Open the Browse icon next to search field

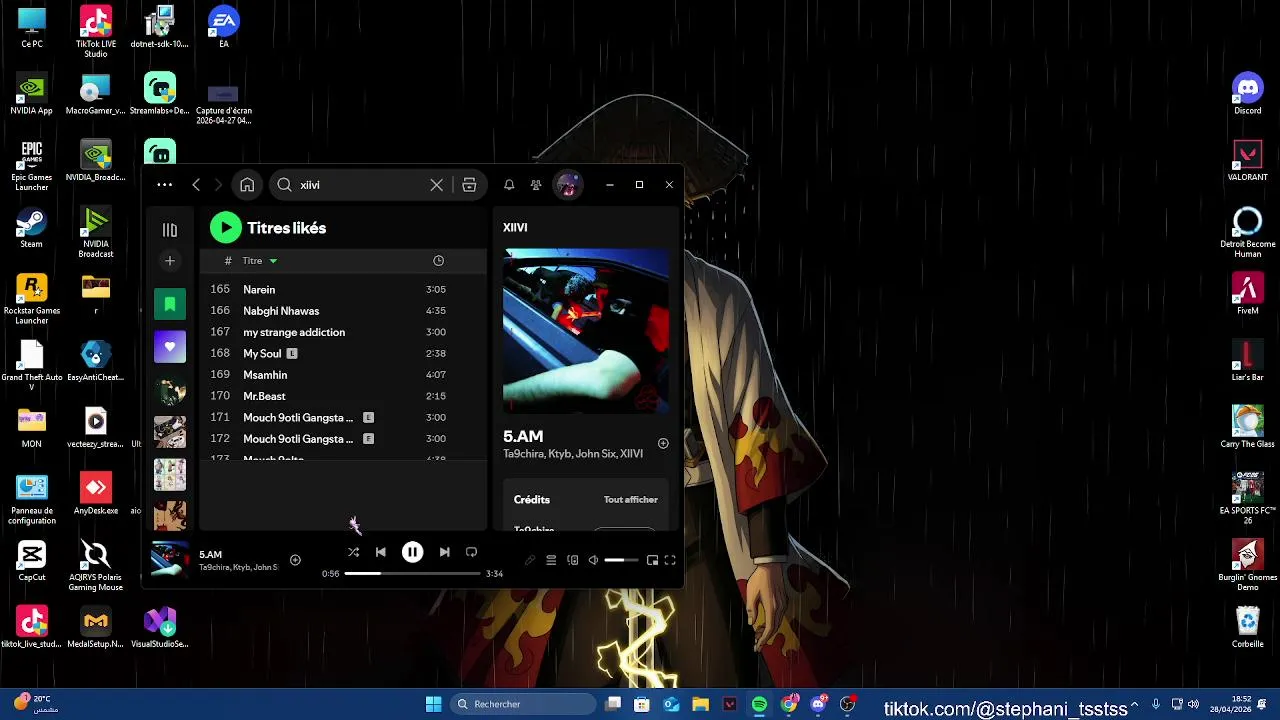click(469, 185)
